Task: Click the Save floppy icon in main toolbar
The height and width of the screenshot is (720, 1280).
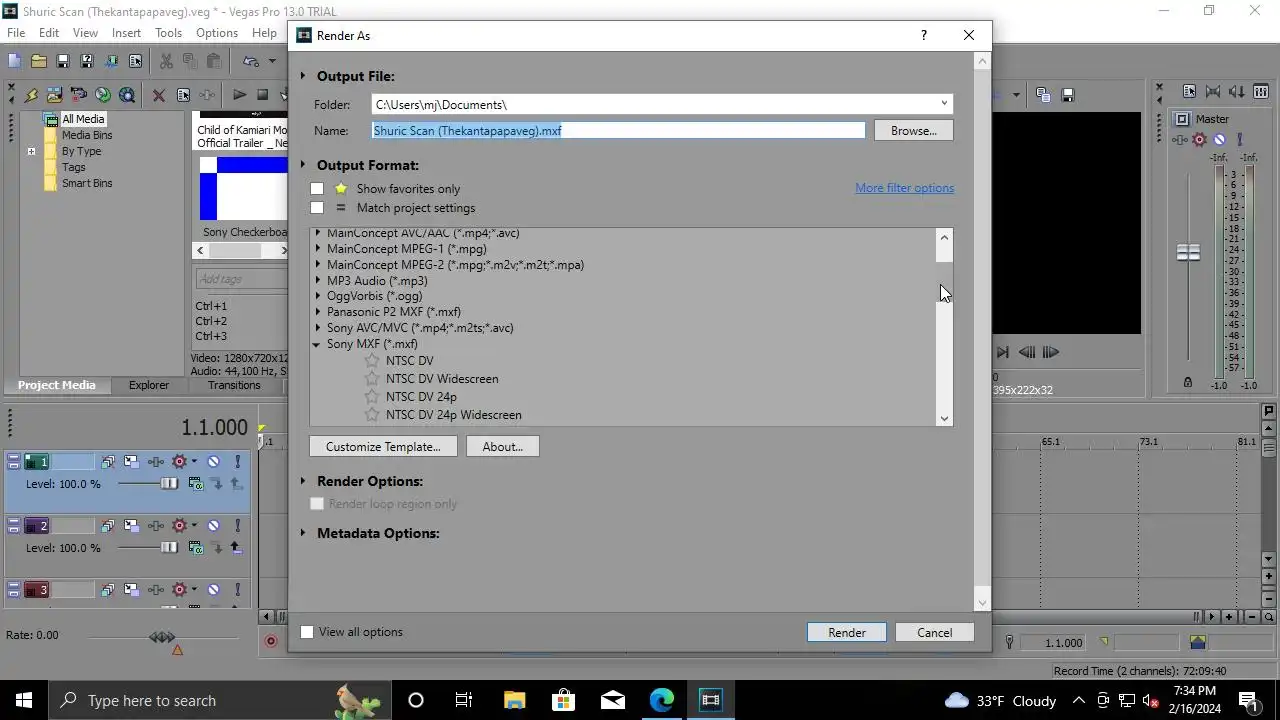Action: click(x=62, y=62)
